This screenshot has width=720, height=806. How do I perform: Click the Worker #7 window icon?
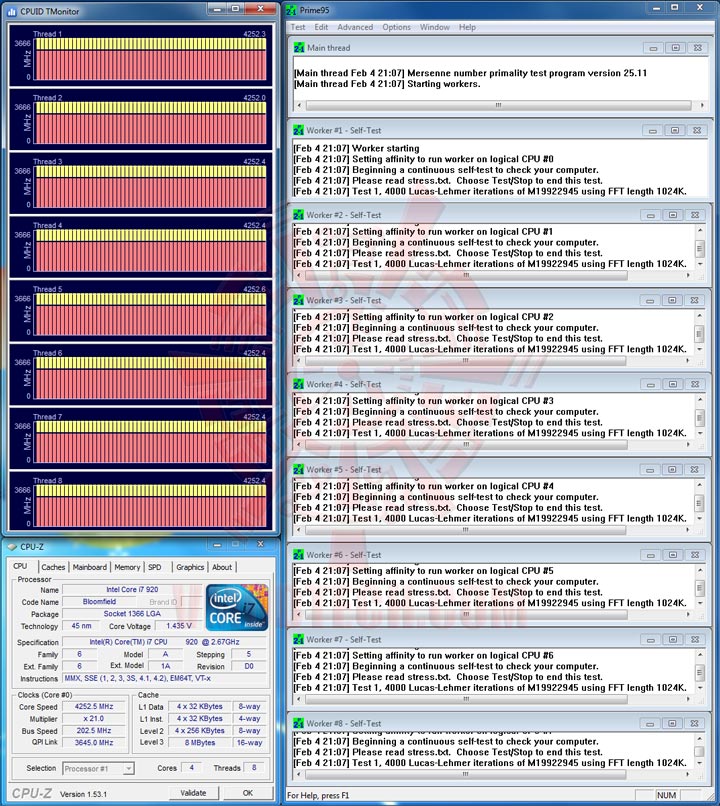pos(299,639)
